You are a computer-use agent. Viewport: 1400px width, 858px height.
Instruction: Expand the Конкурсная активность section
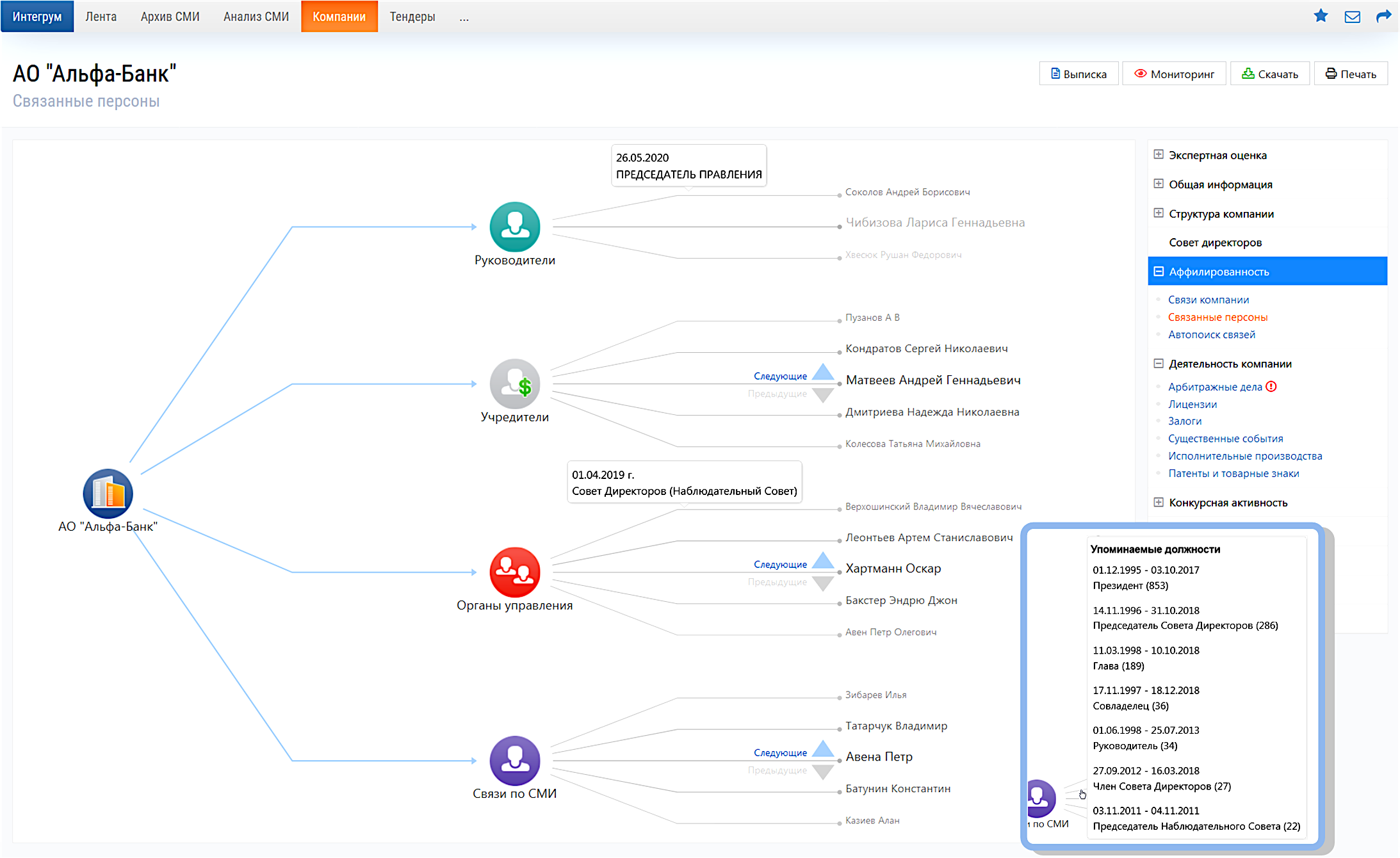[x=1159, y=502]
